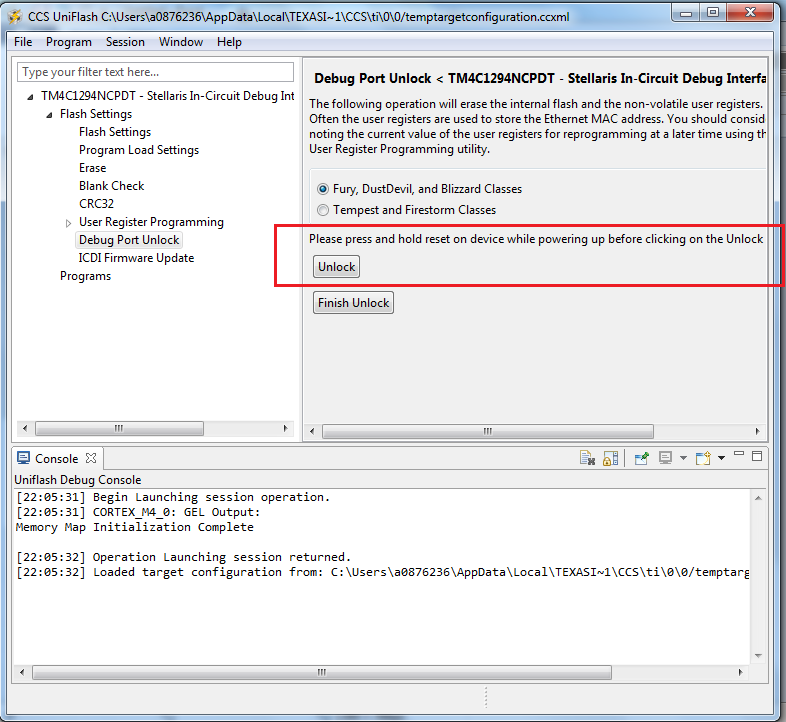Select the Programs tree item
786x722 pixels.
[85, 276]
